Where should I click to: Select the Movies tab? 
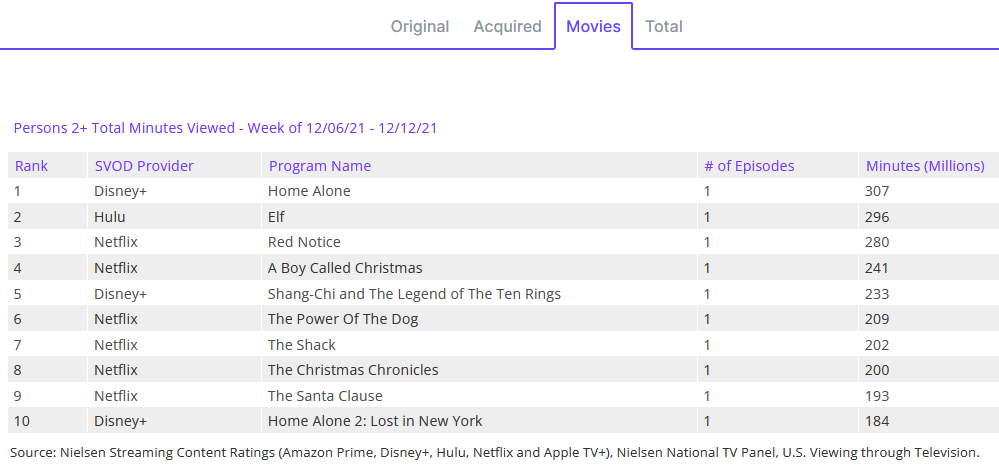click(x=593, y=27)
